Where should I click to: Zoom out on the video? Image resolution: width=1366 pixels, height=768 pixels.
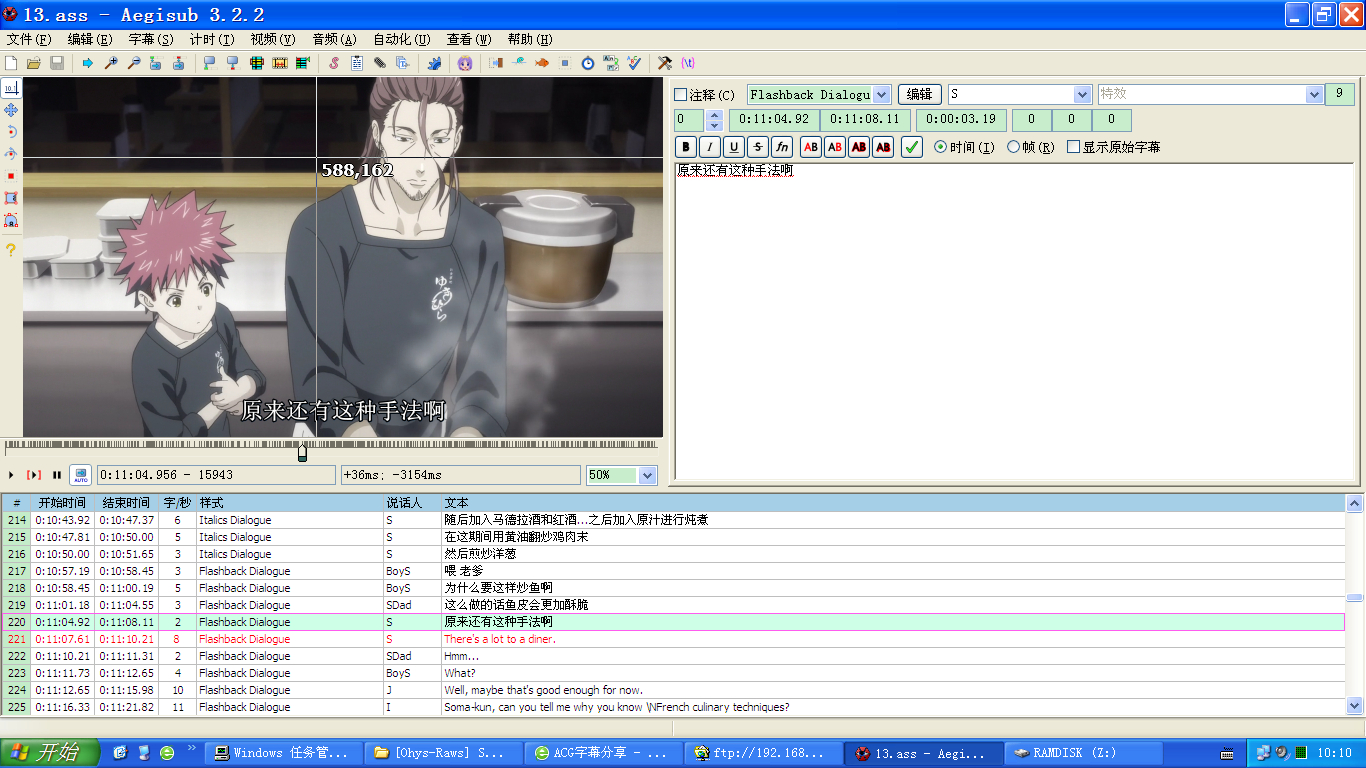pyautogui.click(x=133, y=63)
